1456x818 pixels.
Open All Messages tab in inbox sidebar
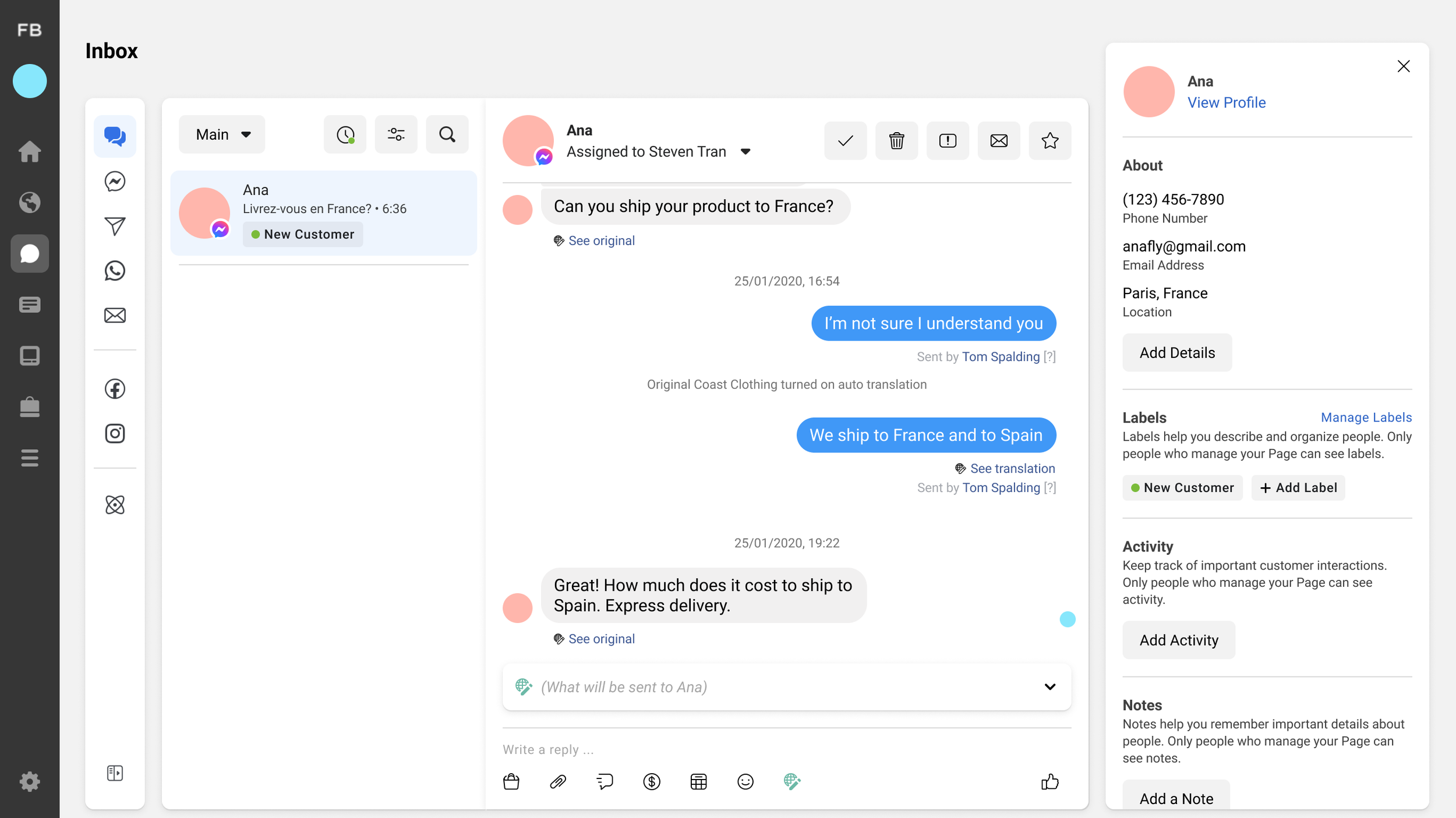pyautogui.click(x=115, y=136)
